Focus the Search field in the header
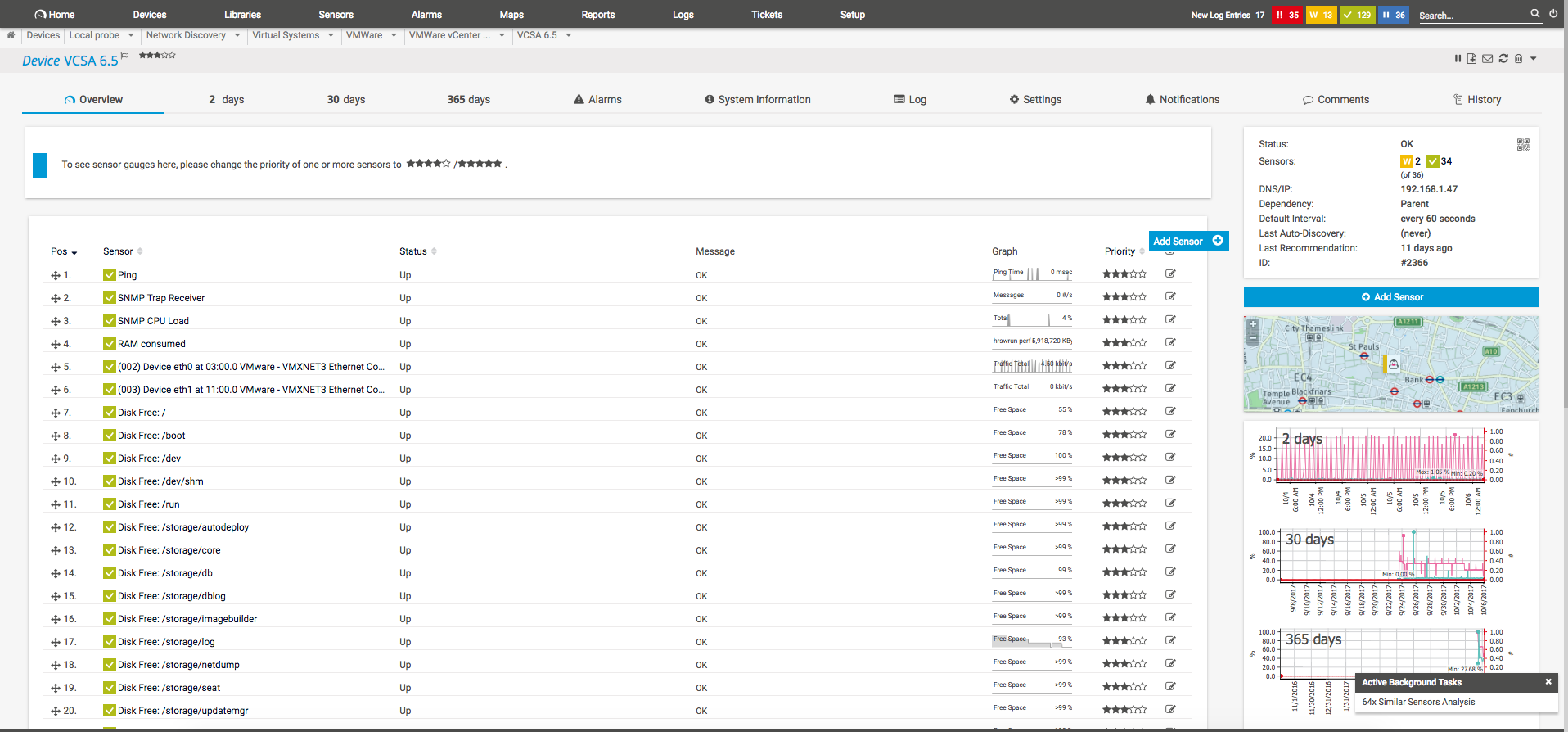The height and width of the screenshot is (732, 1568). (x=1473, y=16)
